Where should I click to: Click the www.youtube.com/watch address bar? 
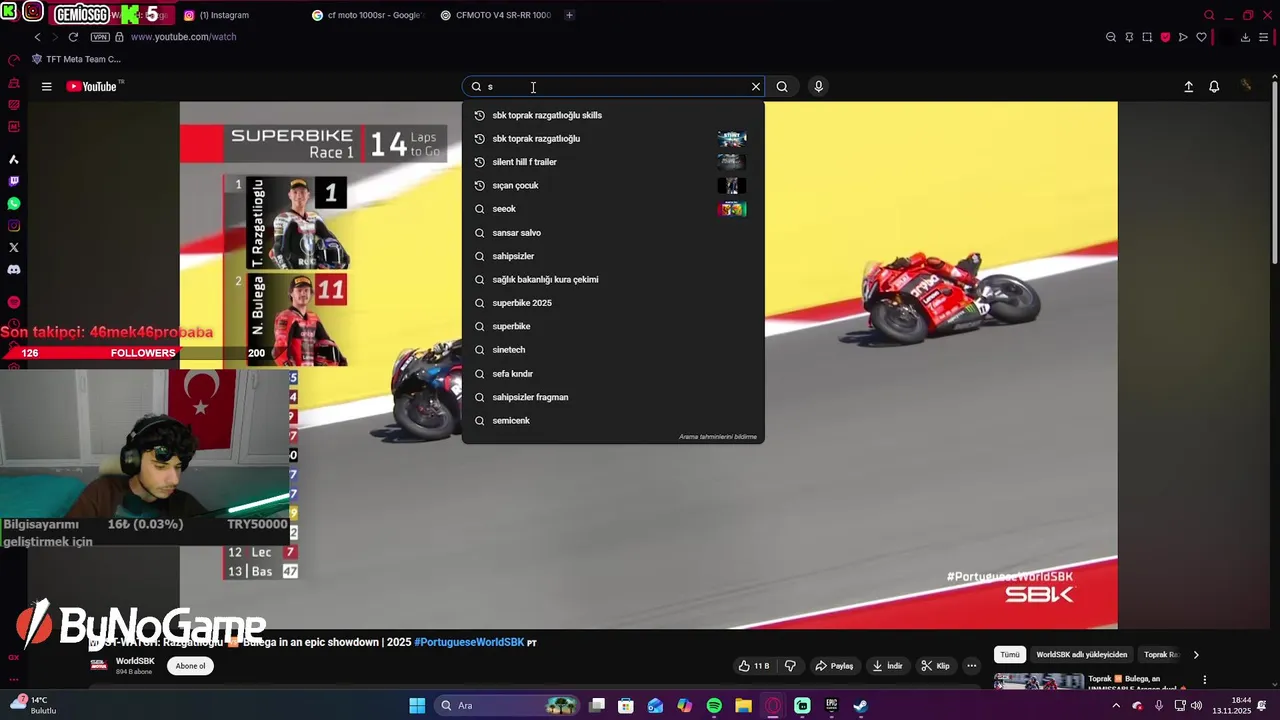[183, 37]
